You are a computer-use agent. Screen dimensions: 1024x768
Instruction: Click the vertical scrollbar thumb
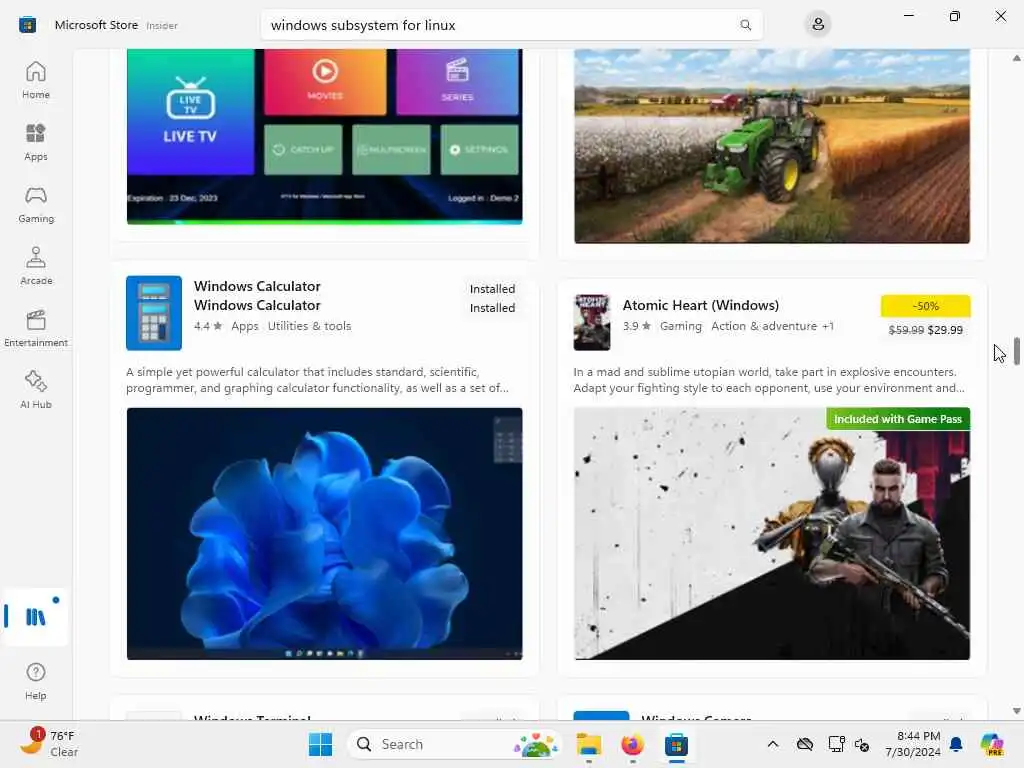tap(1017, 351)
